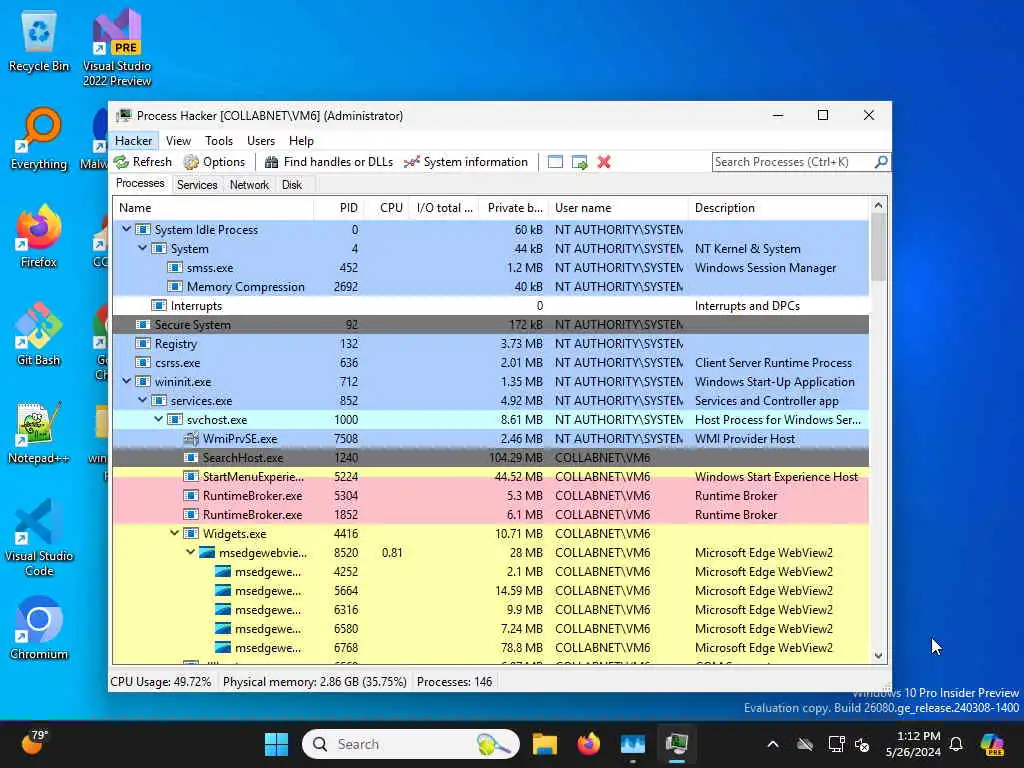Viewport: 1024px width, 768px height.
Task: Open System information from the toolbar
Action: 466,162
